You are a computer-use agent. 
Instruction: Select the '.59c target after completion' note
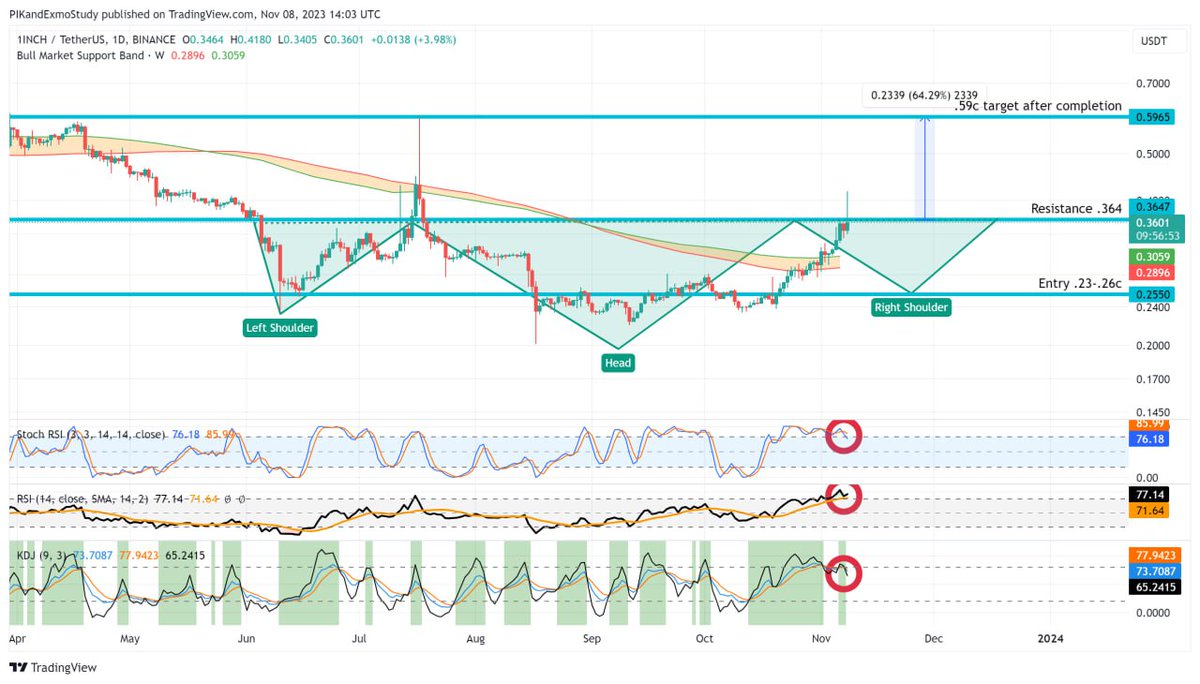(1038, 106)
